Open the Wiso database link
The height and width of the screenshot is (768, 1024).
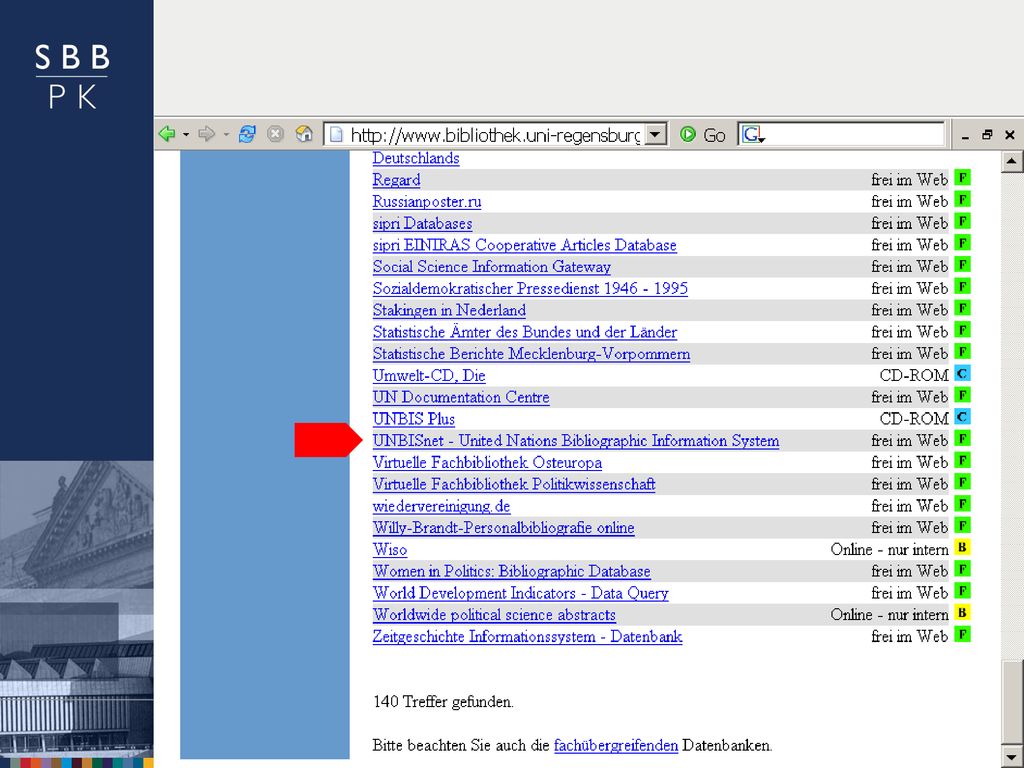click(390, 549)
